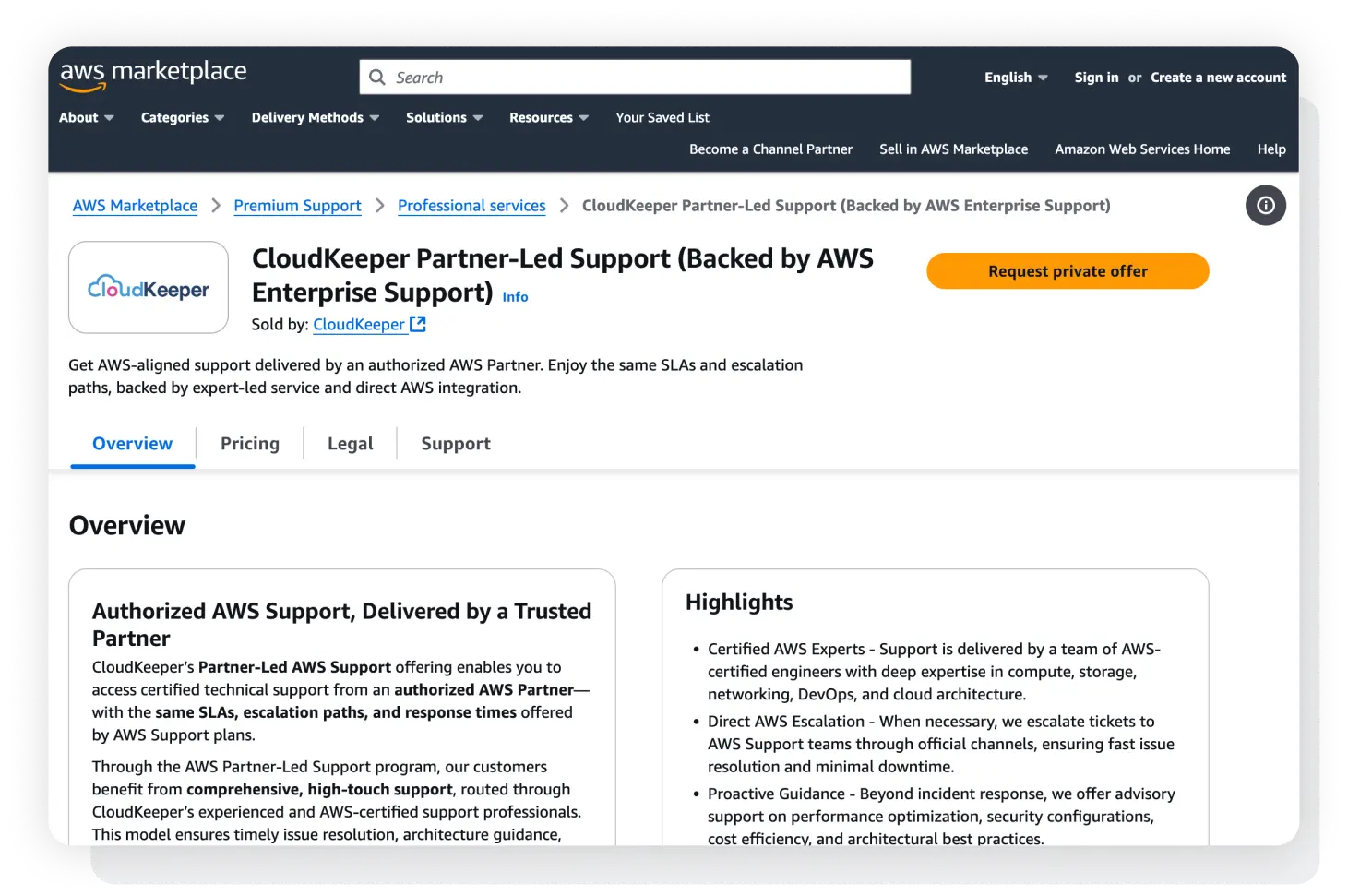Open the round info icon panel
Viewport: 1348px width, 896px height.
tap(1265, 206)
